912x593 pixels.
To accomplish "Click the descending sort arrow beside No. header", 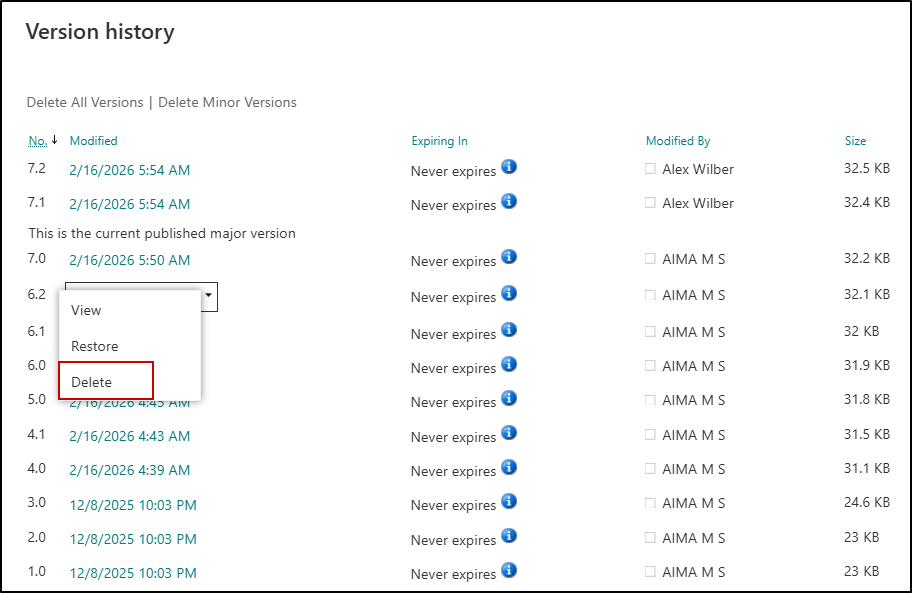I will point(52,140).
